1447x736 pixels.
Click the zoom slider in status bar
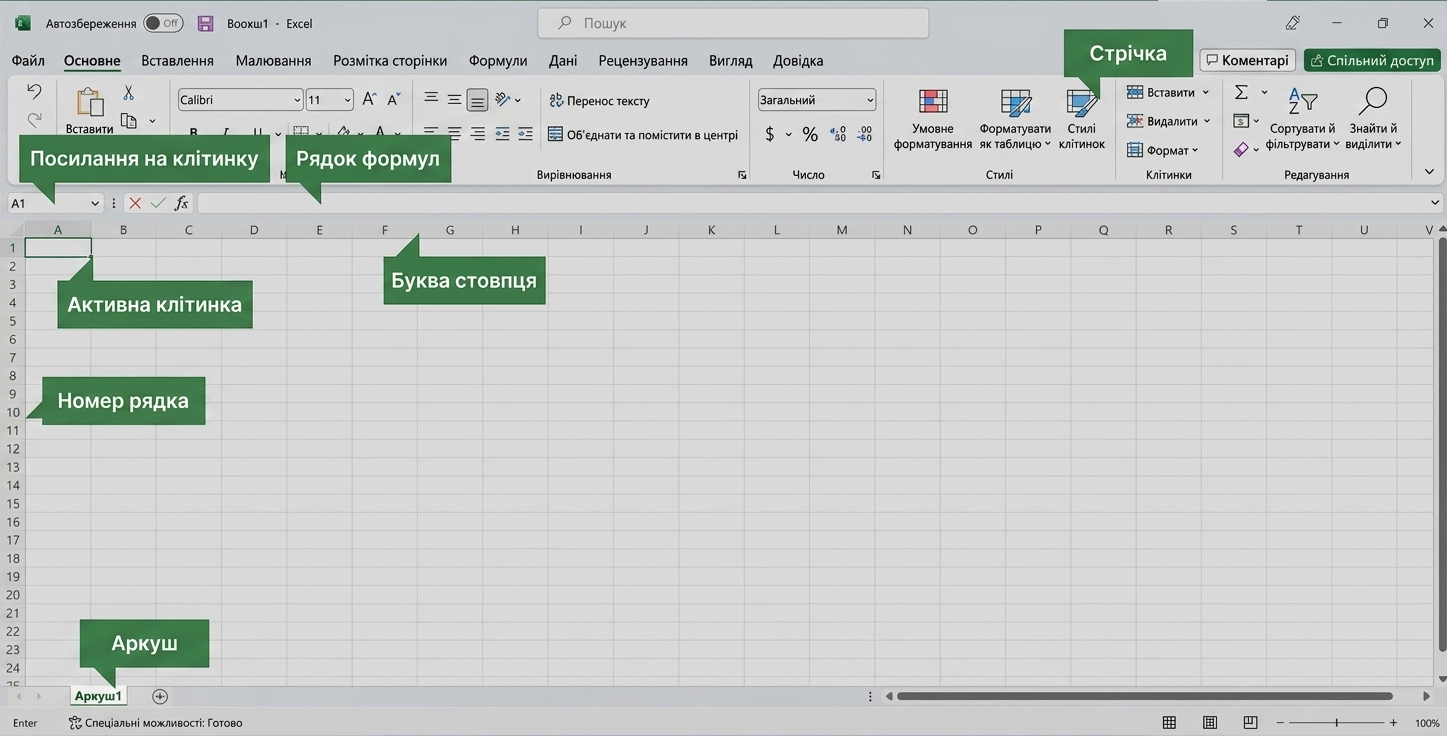(x=1336, y=722)
